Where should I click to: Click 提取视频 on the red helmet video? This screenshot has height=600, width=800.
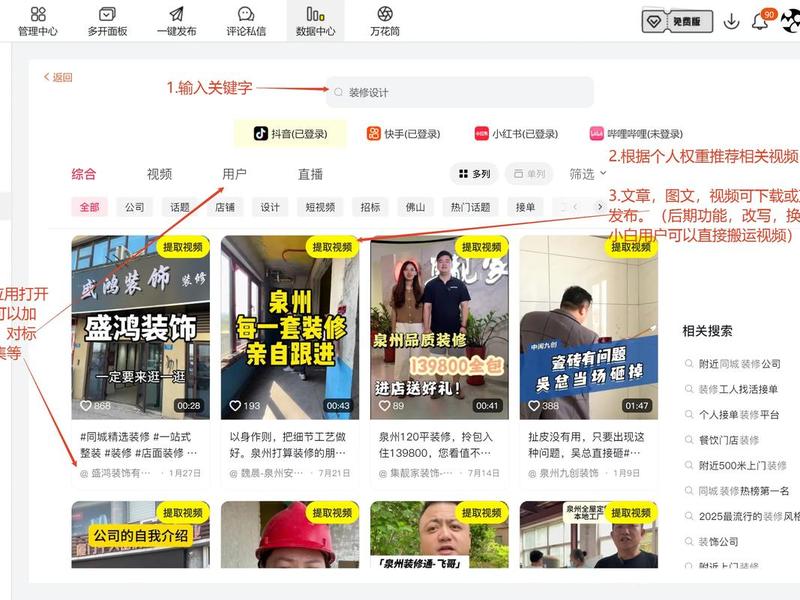tap(332, 512)
